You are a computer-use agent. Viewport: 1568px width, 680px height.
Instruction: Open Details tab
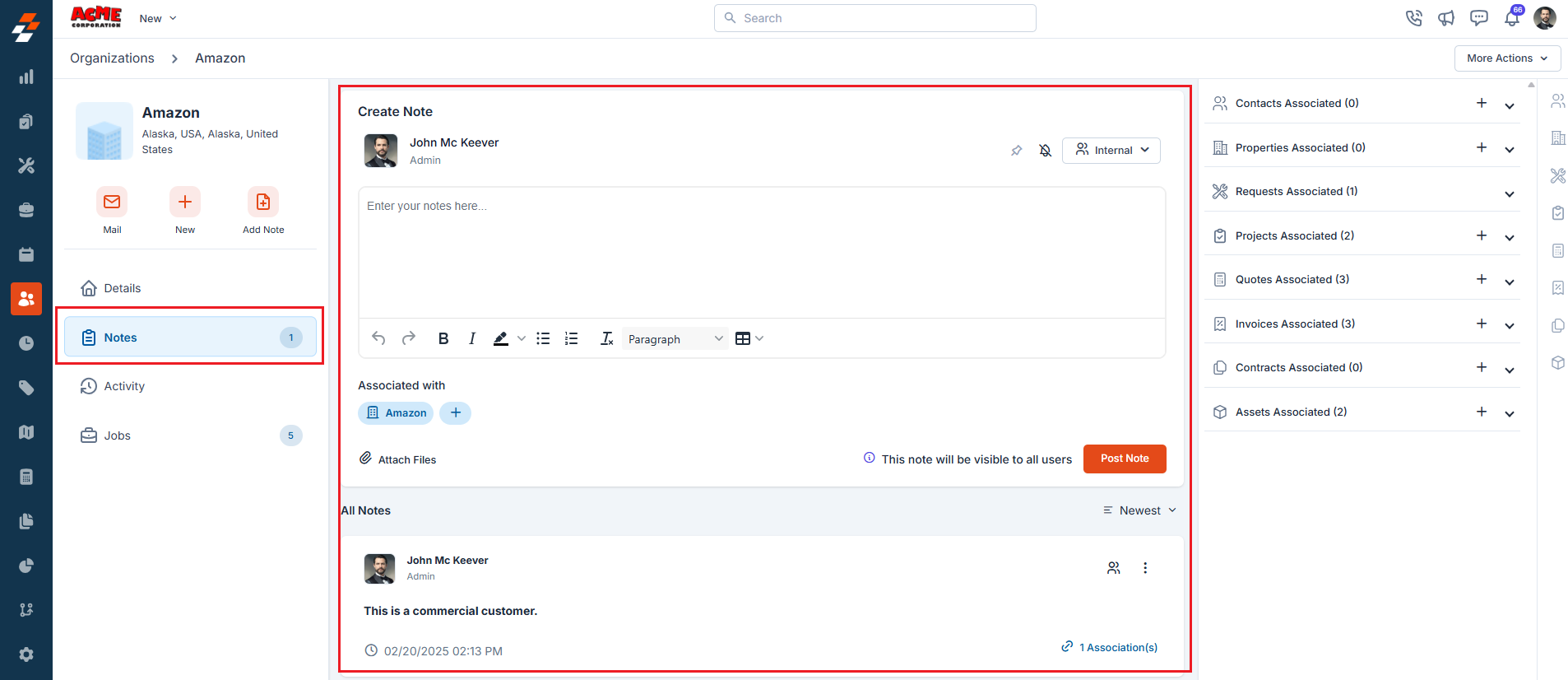click(191, 288)
